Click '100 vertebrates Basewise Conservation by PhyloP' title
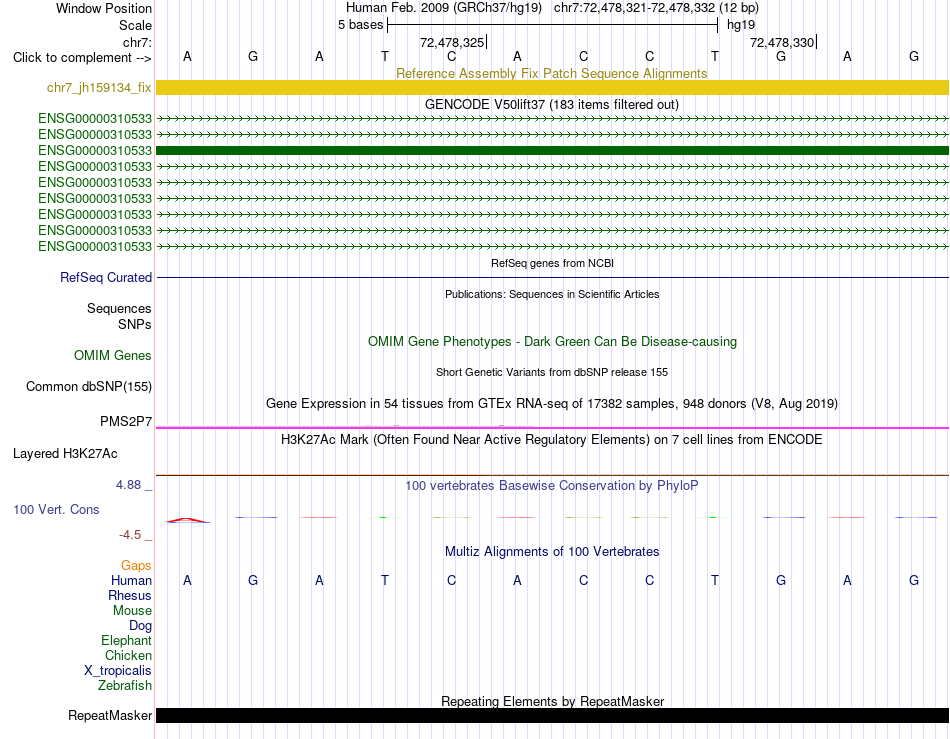Screen dimensions: 950x739 (x=552, y=485)
